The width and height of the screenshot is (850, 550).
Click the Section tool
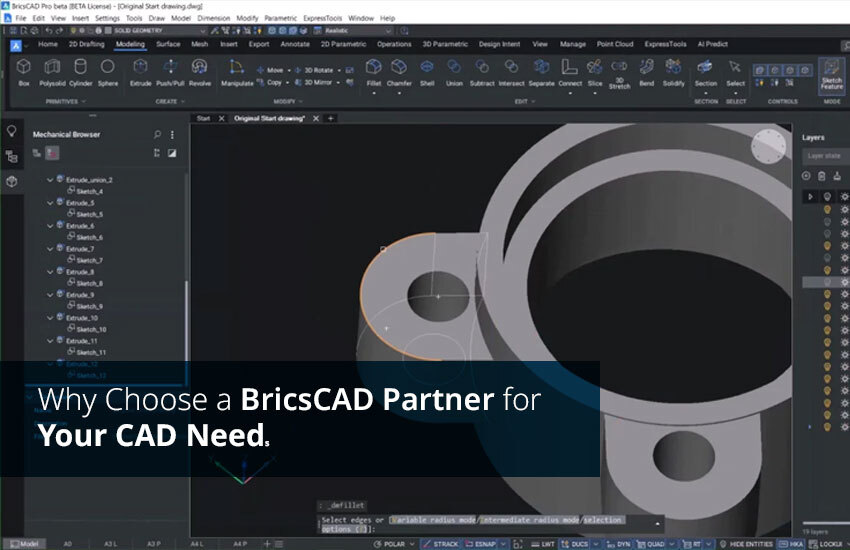tap(705, 72)
